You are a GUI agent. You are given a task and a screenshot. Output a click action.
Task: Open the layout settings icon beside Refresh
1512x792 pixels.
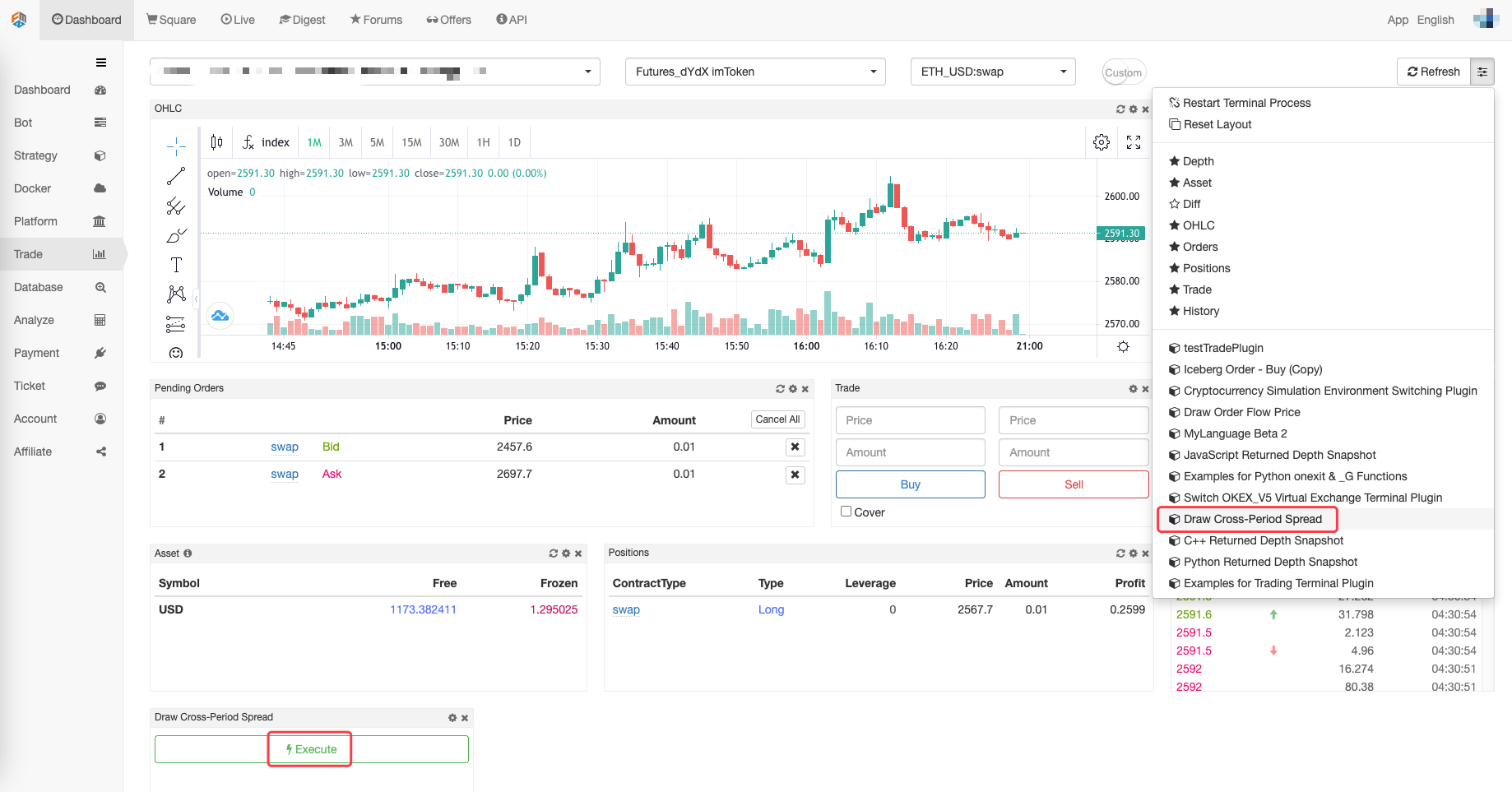(x=1482, y=72)
